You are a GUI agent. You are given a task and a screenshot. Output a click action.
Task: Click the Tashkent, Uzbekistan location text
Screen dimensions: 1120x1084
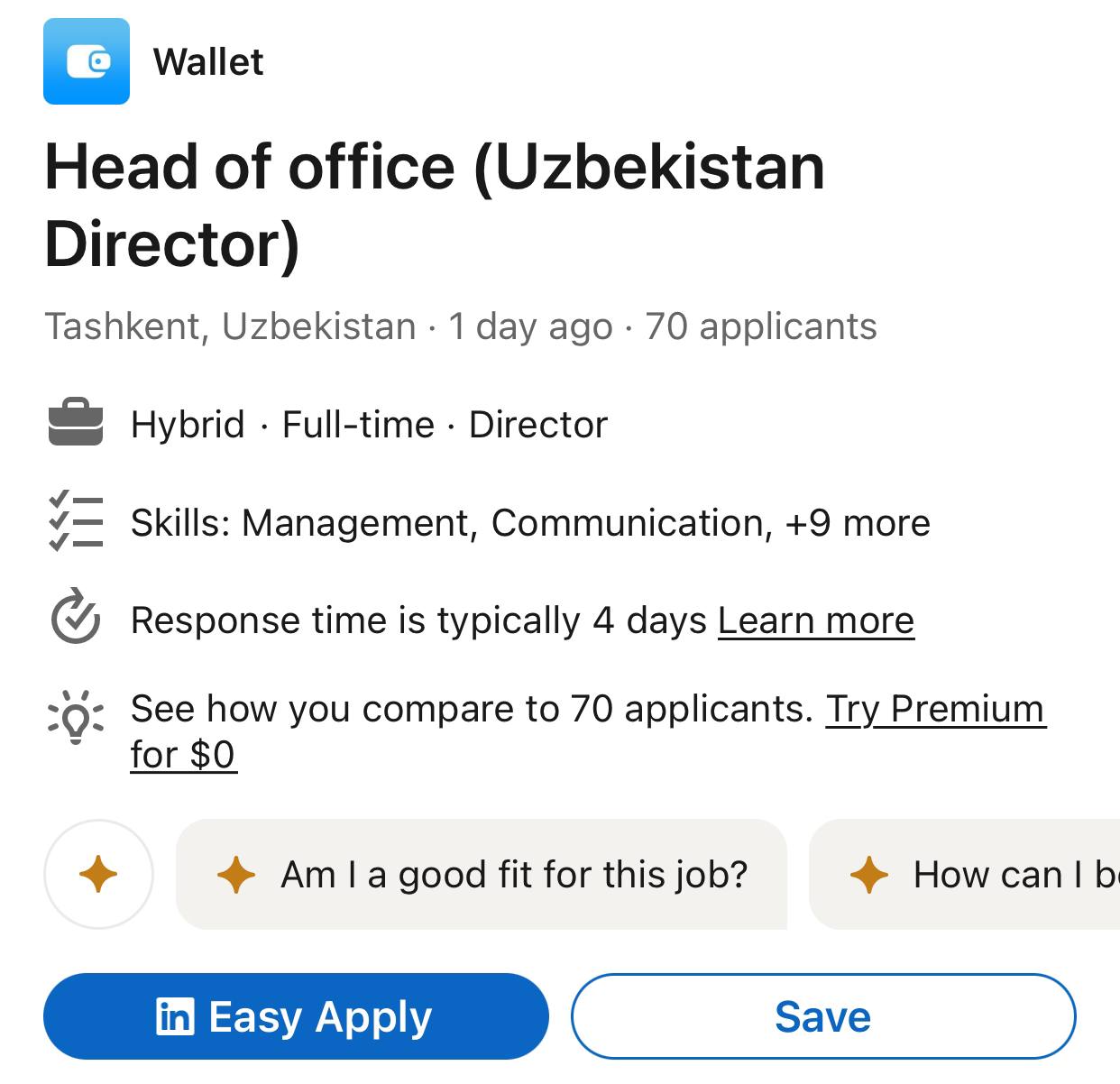(230, 326)
